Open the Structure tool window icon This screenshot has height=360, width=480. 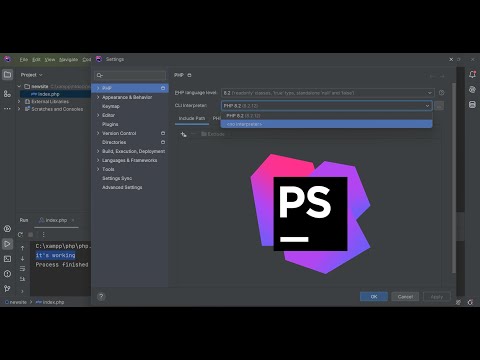tap(7, 94)
